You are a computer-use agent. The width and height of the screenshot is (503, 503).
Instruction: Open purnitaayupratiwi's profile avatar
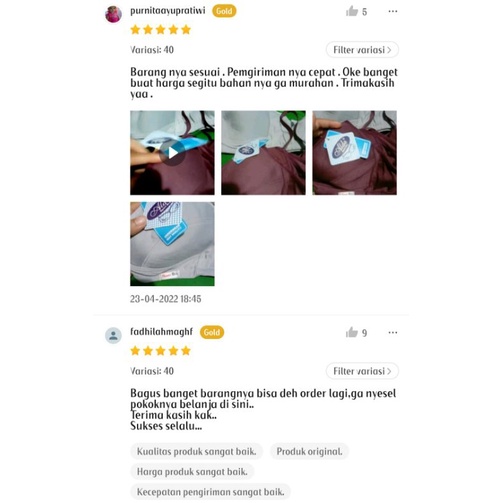coord(113,14)
